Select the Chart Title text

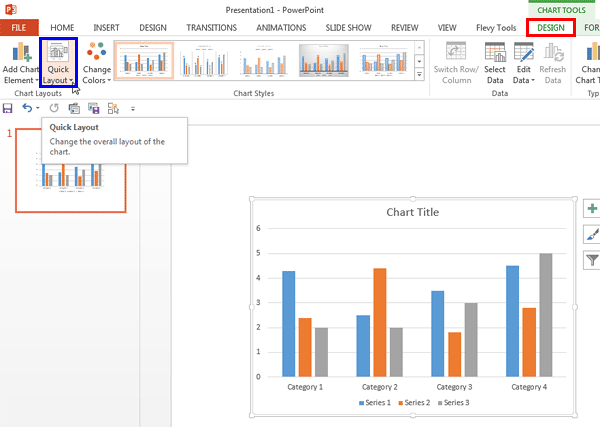point(412,212)
